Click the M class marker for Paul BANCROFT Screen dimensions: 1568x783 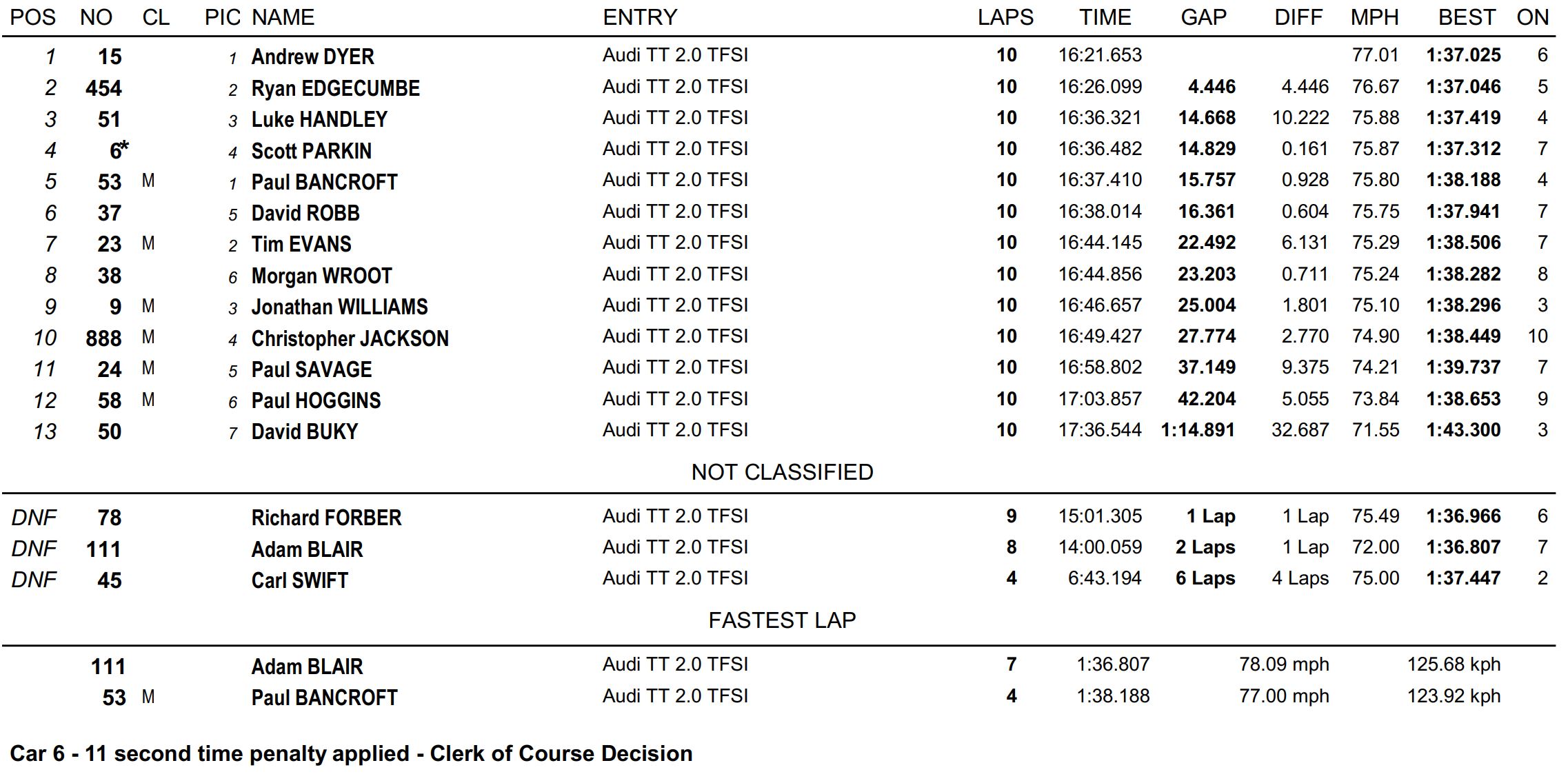point(148,181)
